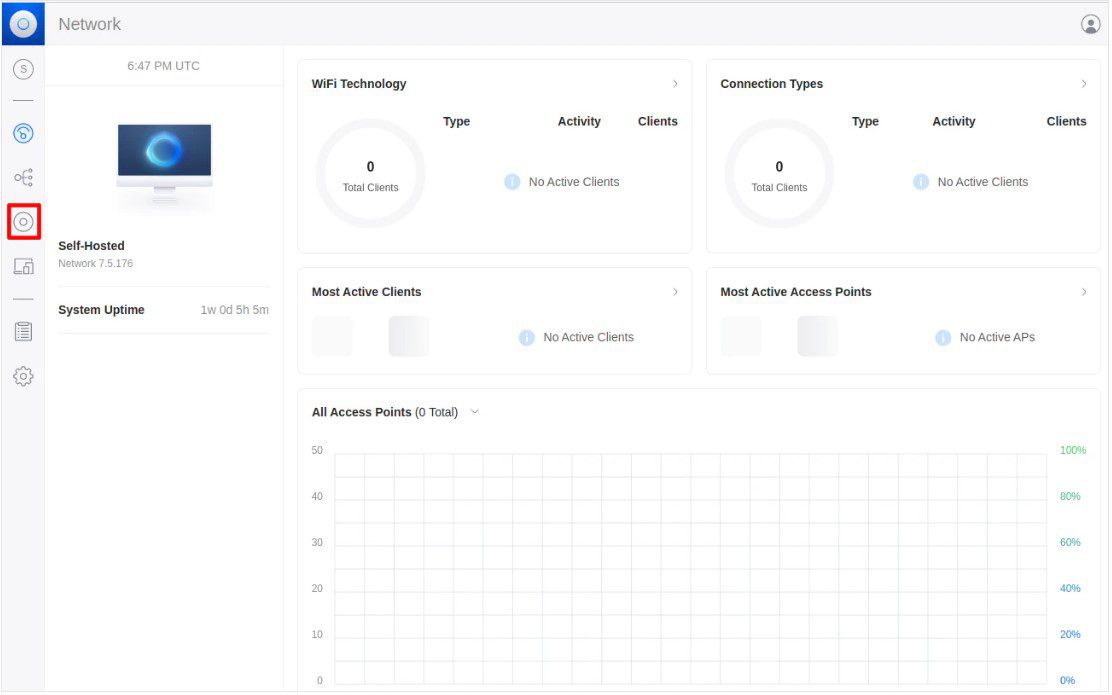The image size is (1112, 695).
Task: Select the WiFi sidebar icon
Action: click(x=22, y=132)
